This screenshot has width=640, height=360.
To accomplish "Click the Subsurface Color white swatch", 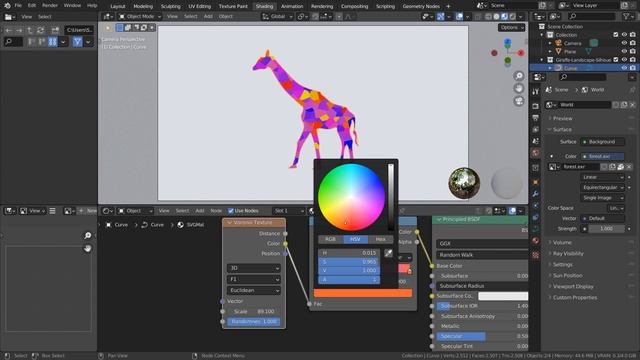I will [503, 296].
